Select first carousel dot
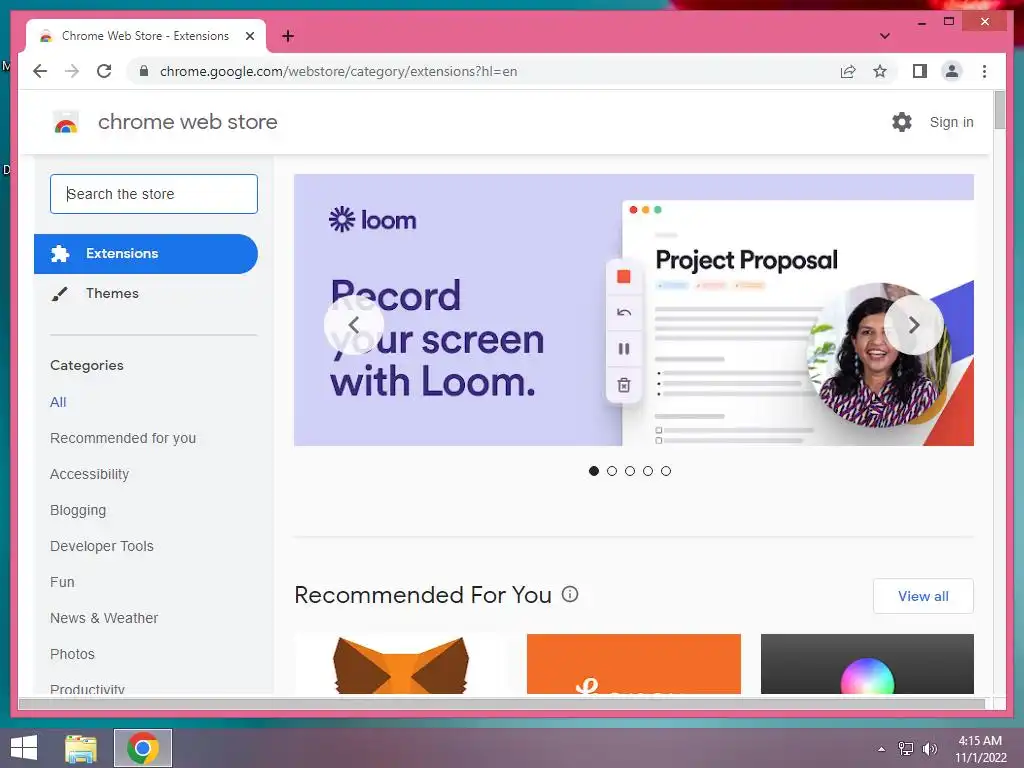Screen dimensions: 1024x768 [x=594, y=471]
